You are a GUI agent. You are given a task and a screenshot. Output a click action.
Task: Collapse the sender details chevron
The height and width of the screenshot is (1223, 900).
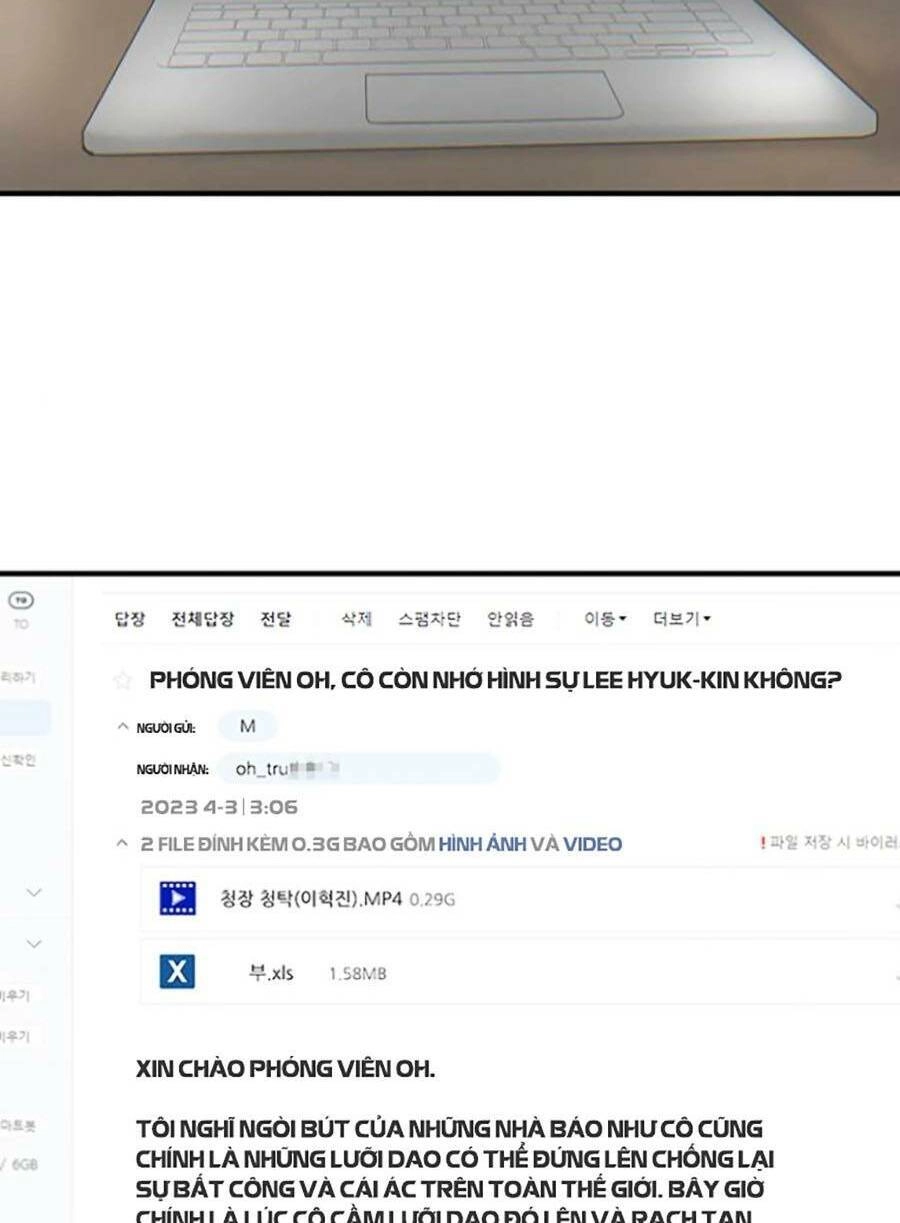pos(122,727)
